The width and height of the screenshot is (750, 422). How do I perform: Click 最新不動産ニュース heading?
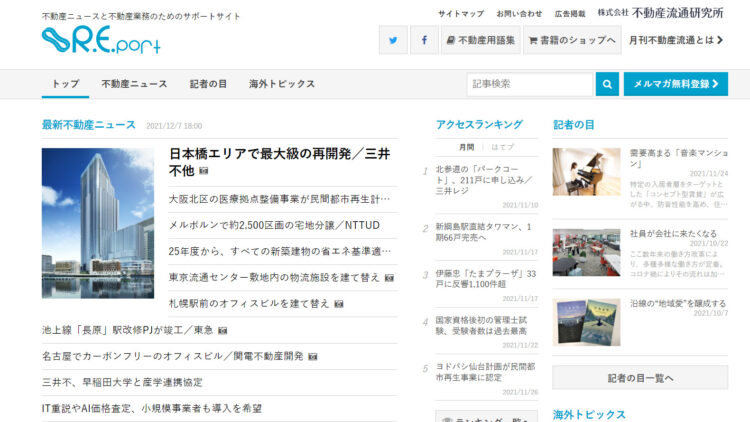[89, 125]
